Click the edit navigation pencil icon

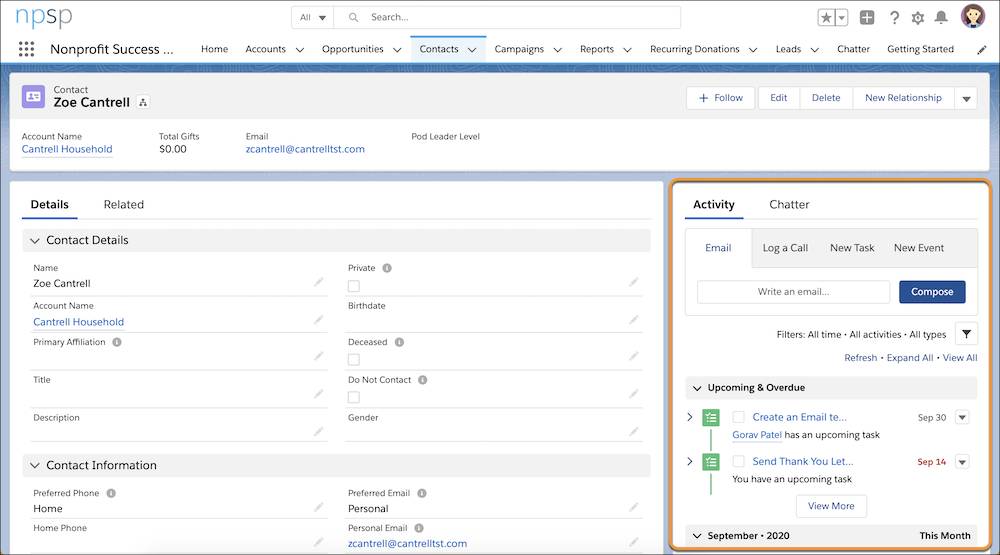pyautogui.click(x=982, y=50)
